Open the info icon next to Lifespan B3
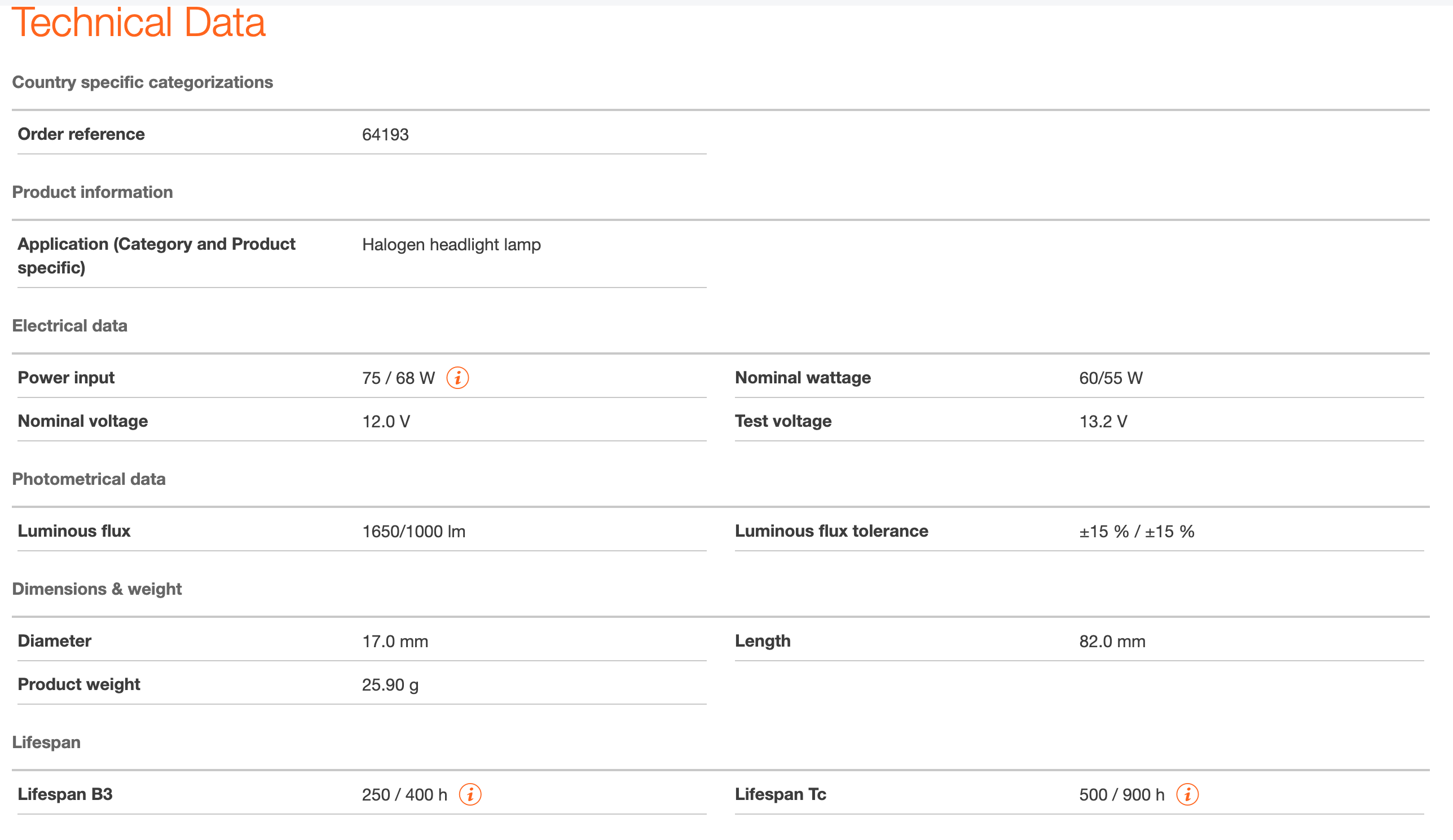 click(470, 794)
